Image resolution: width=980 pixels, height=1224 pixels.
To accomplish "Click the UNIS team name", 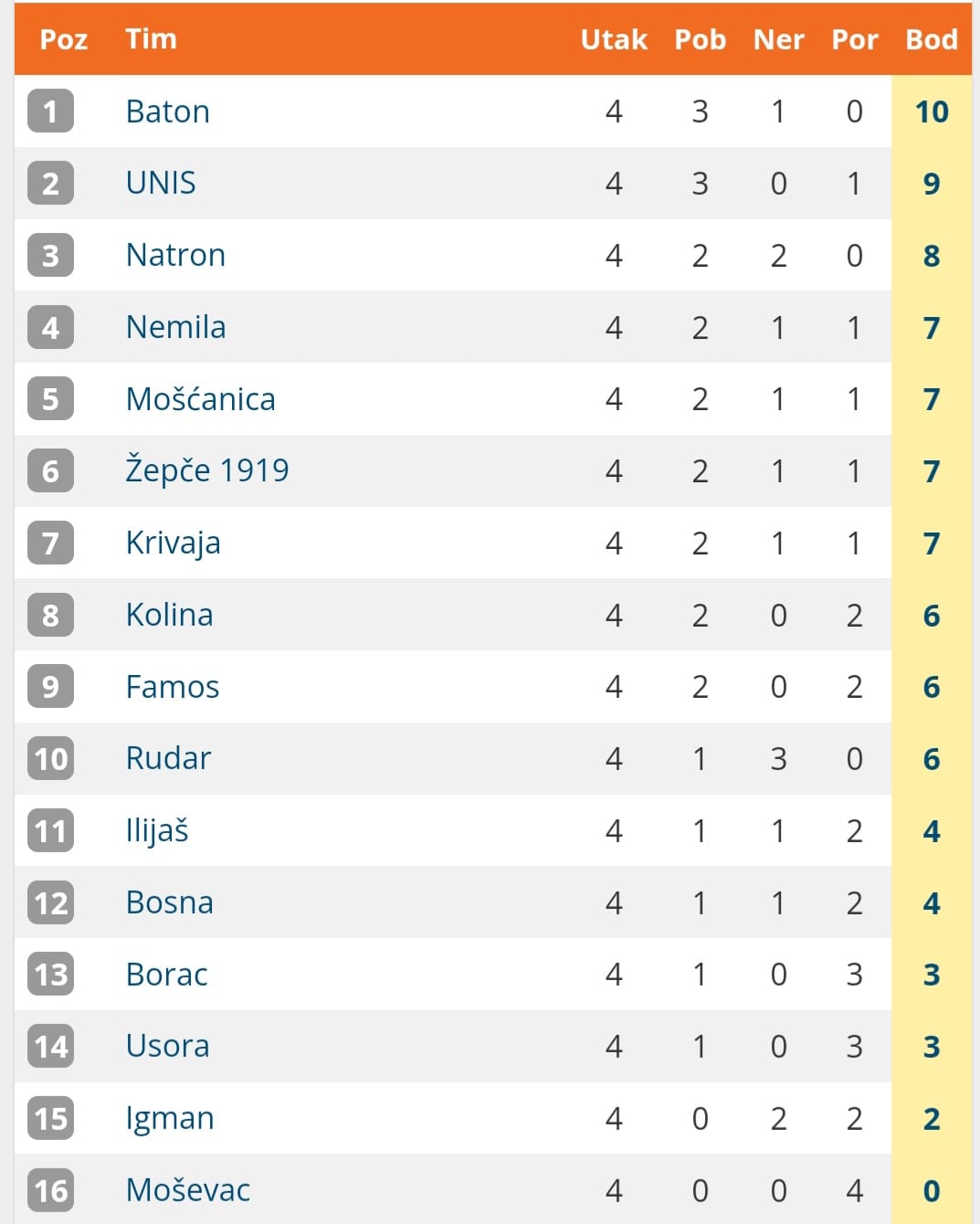I will [161, 183].
